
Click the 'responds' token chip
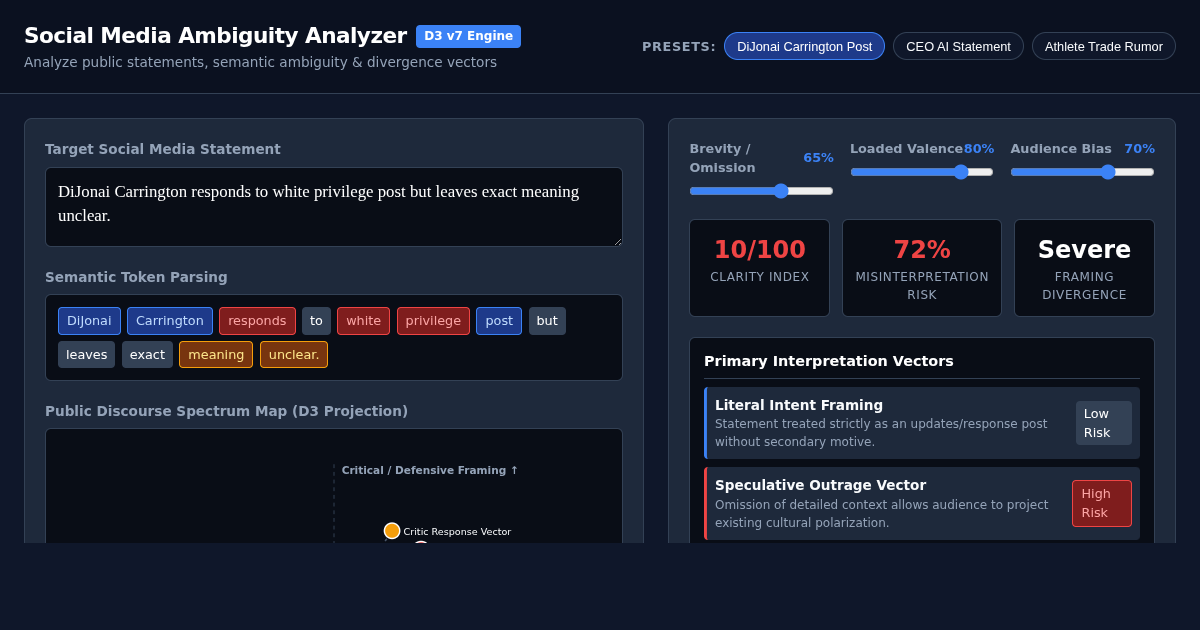pyautogui.click(x=257, y=321)
